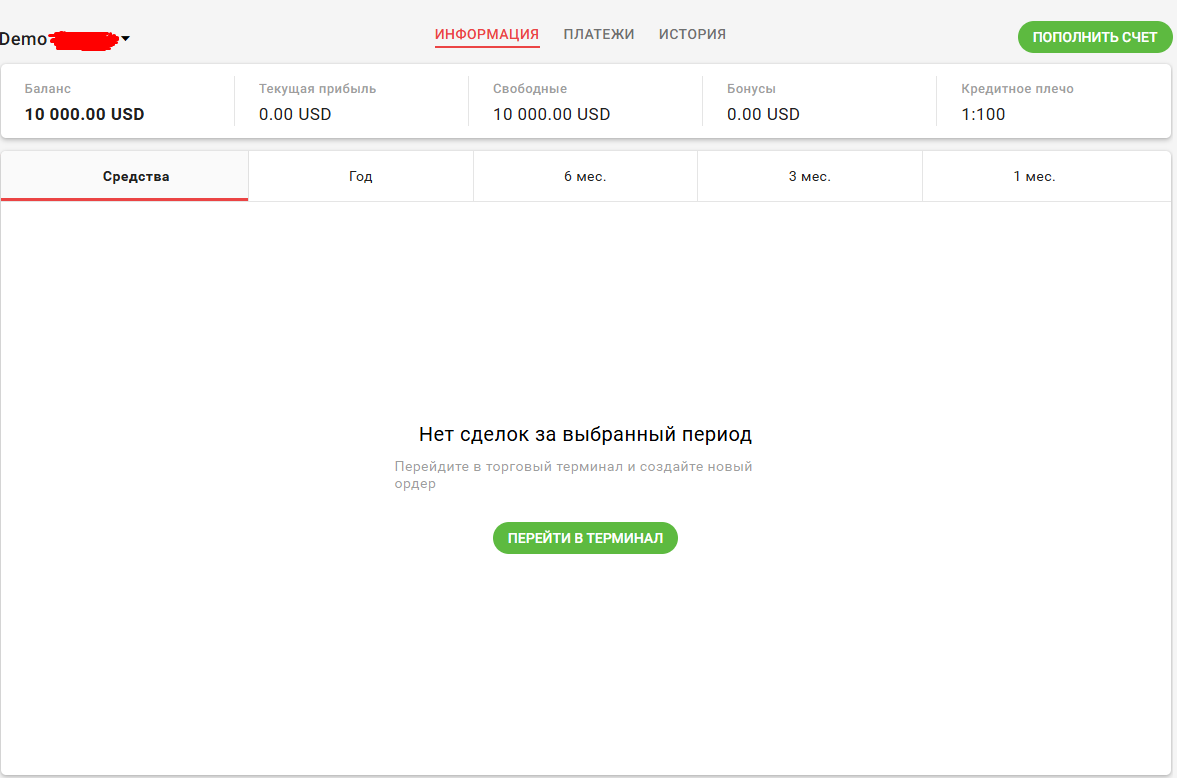Switch to the ИНФОРМАЦИЯ tab

(x=487, y=35)
